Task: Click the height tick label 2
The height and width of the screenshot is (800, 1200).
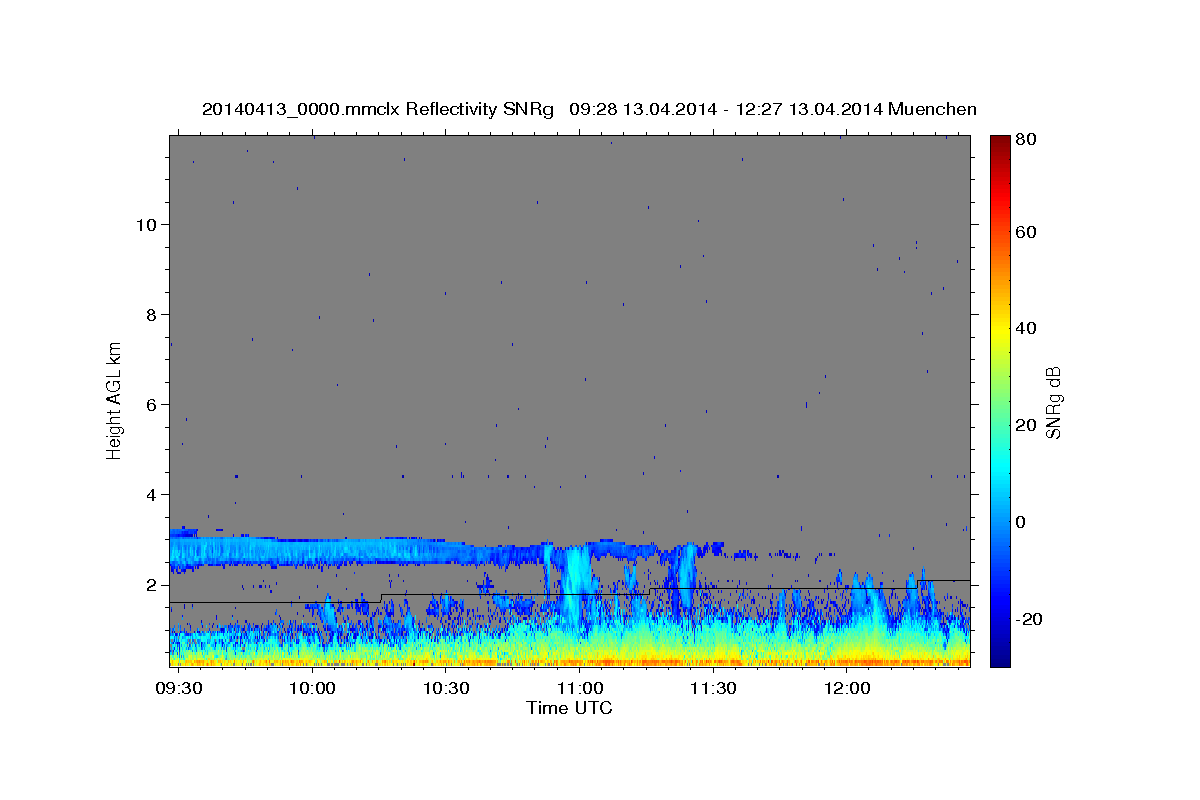Action: pyautogui.click(x=152, y=584)
